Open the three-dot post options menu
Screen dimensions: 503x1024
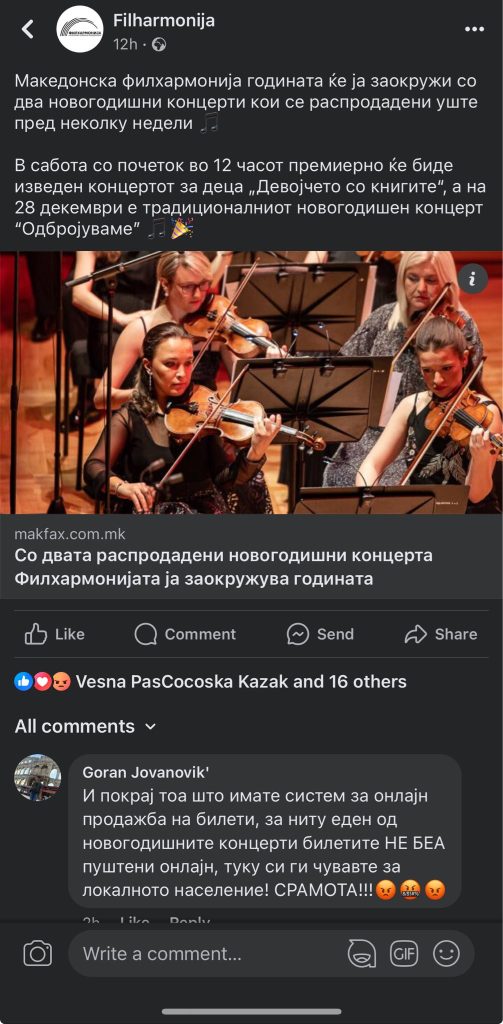coord(474,29)
